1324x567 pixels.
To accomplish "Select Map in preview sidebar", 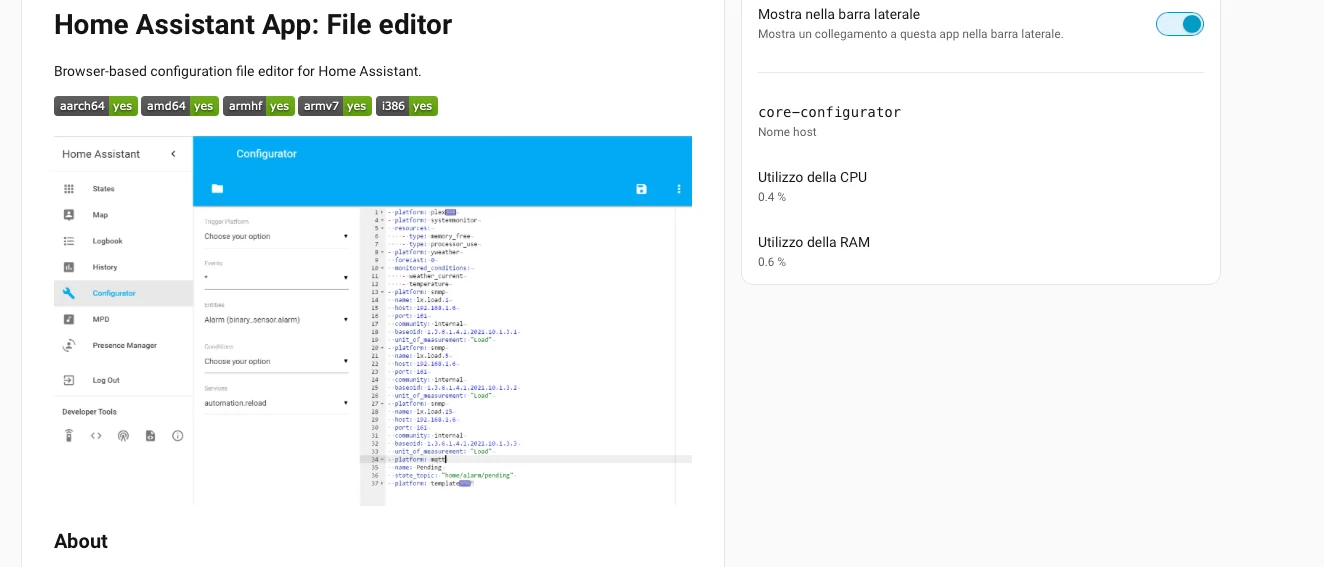I will click(x=100, y=215).
